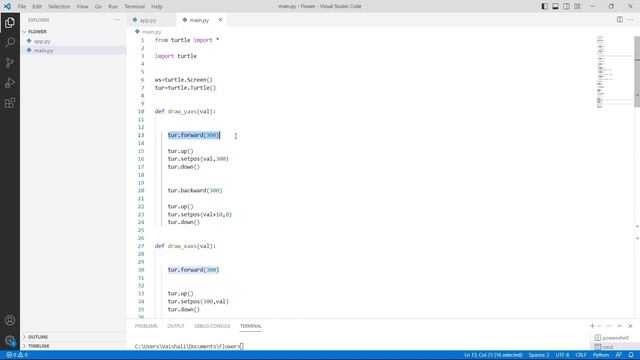Image resolution: width=640 pixels, height=360 pixels.
Task: Open the Search view in activity bar
Action: coord(10,42)
